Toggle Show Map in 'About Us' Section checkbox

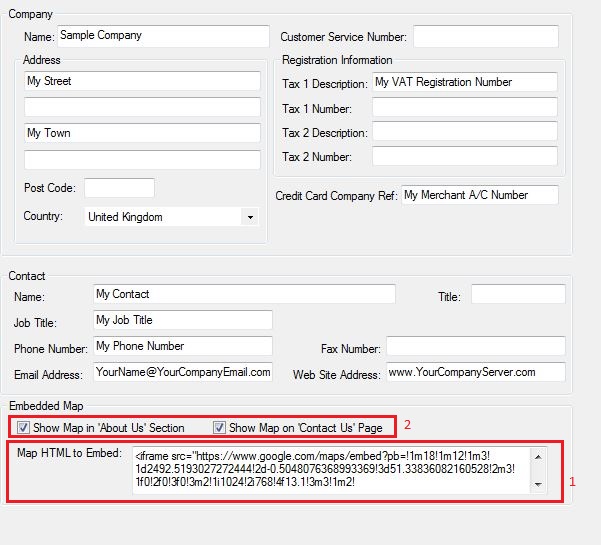pyautogui.click(x=23, y=428)
